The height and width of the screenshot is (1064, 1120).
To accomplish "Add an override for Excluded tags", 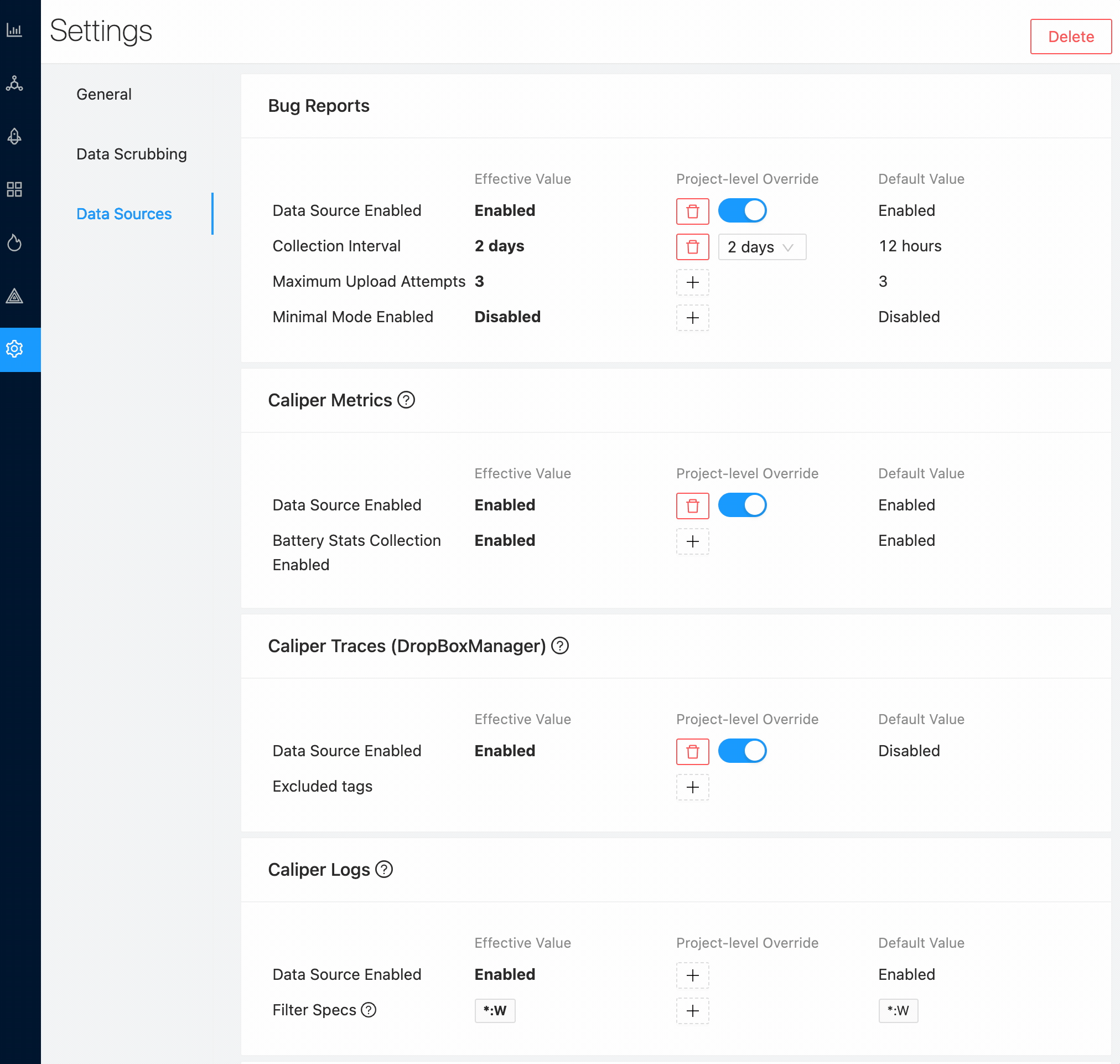I will pos(692,787).
